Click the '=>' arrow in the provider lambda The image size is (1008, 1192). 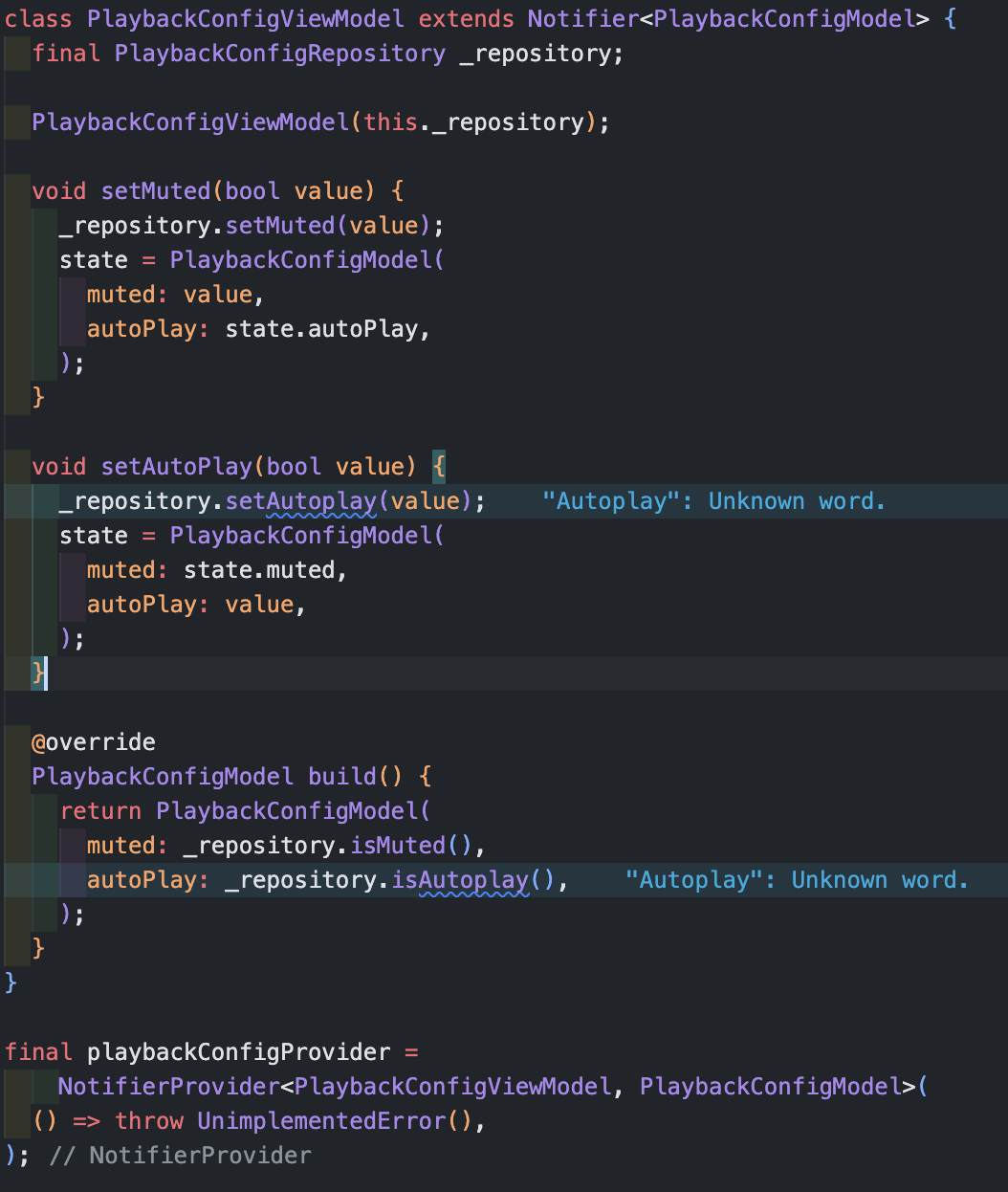87,1120
